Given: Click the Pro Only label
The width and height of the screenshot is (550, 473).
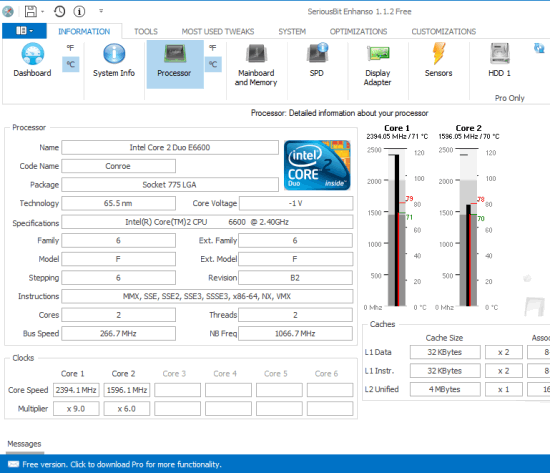Looking at the screenshot, I should click(510, 98).
